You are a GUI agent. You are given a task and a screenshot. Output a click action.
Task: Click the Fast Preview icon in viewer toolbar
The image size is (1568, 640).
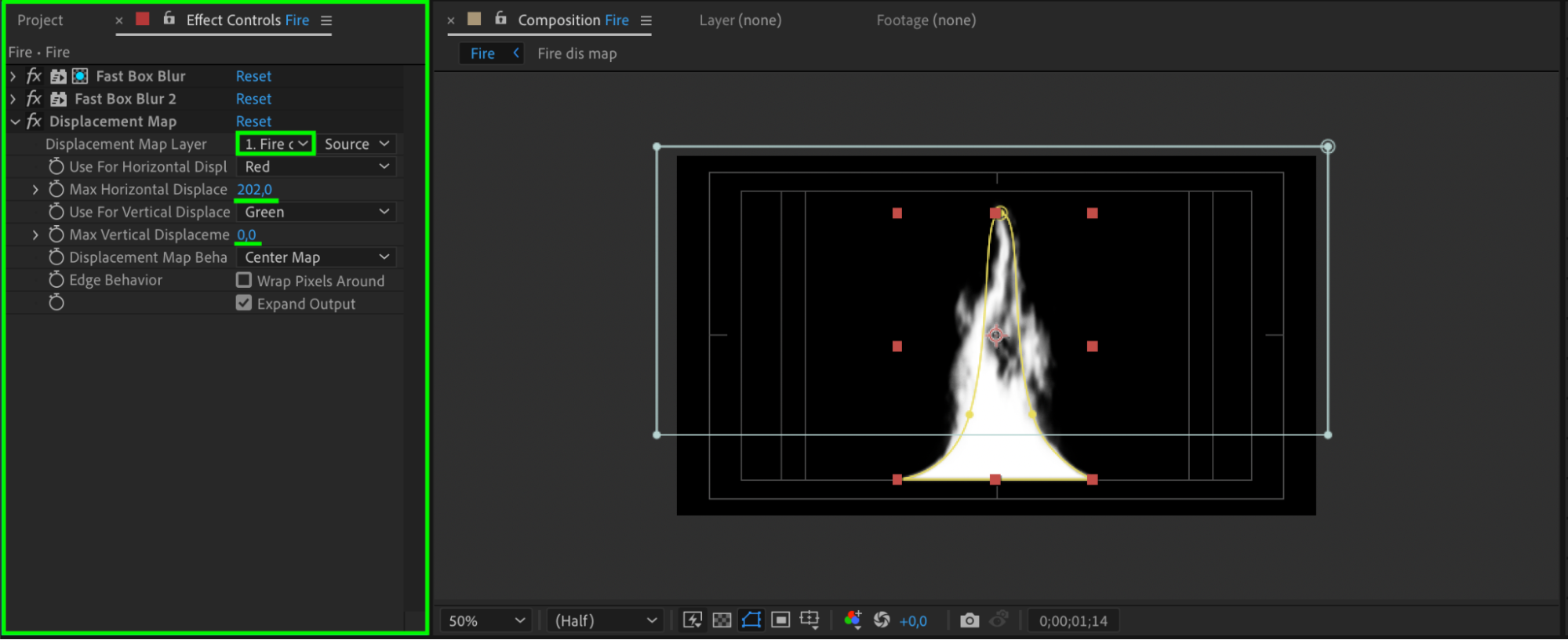point(692,620)
